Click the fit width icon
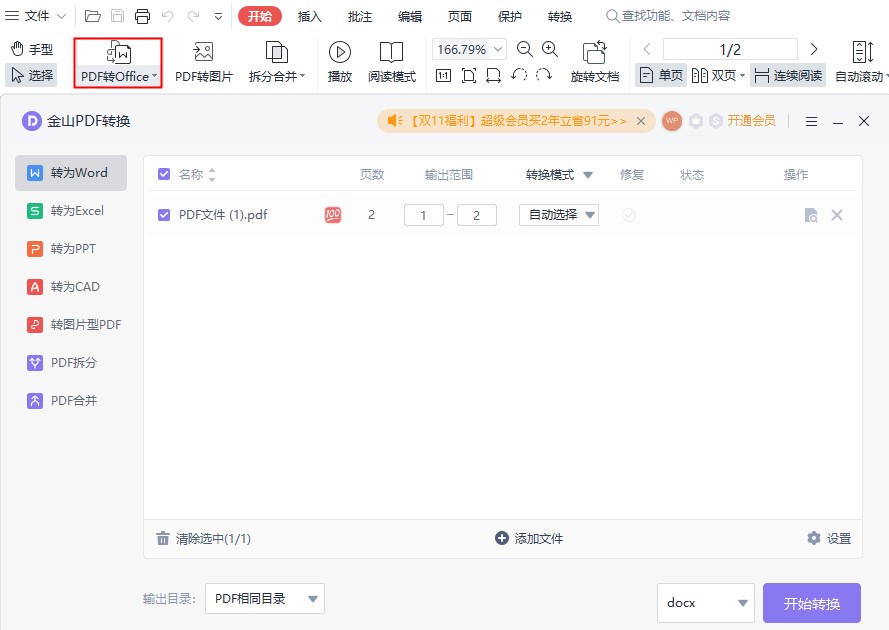 tap(493, 75)
